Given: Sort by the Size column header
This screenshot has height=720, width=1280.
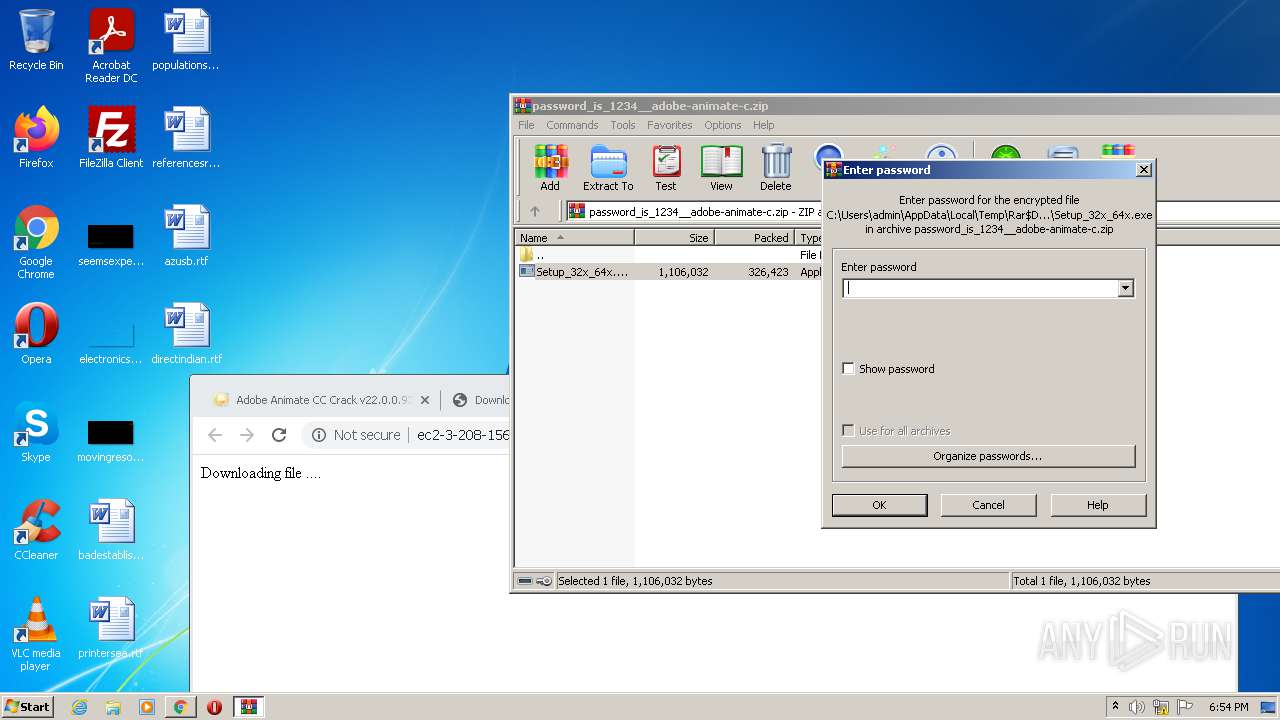Looking at the screenshot, I should pyautogui.click(x=674, y=238).
